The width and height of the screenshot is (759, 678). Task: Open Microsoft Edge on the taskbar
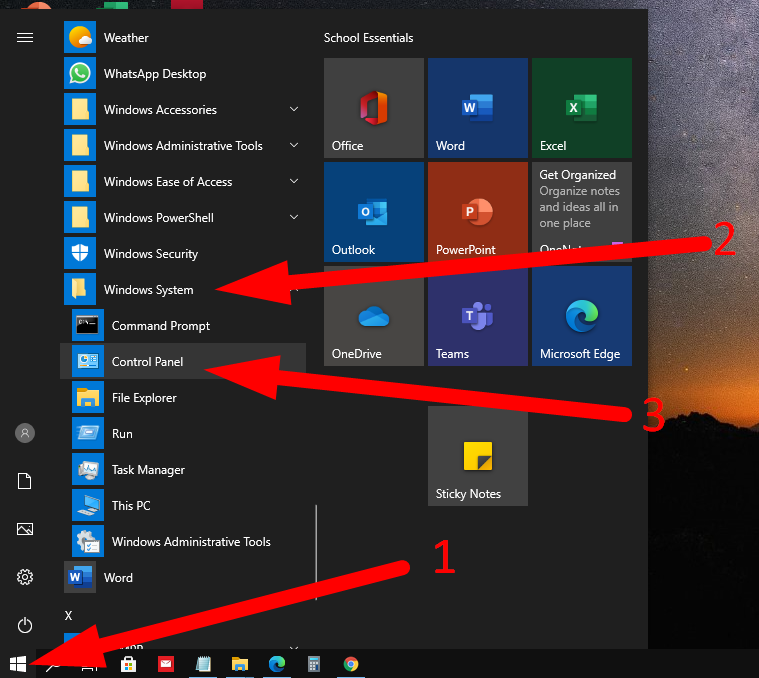click(x=277, y=664)
